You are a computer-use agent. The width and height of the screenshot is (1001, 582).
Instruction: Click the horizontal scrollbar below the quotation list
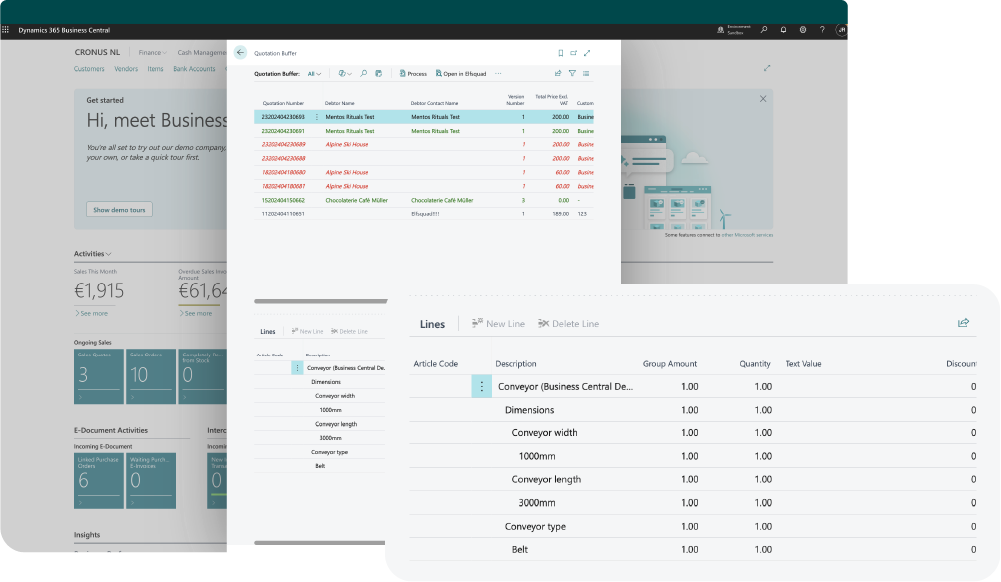click(320, 300)
